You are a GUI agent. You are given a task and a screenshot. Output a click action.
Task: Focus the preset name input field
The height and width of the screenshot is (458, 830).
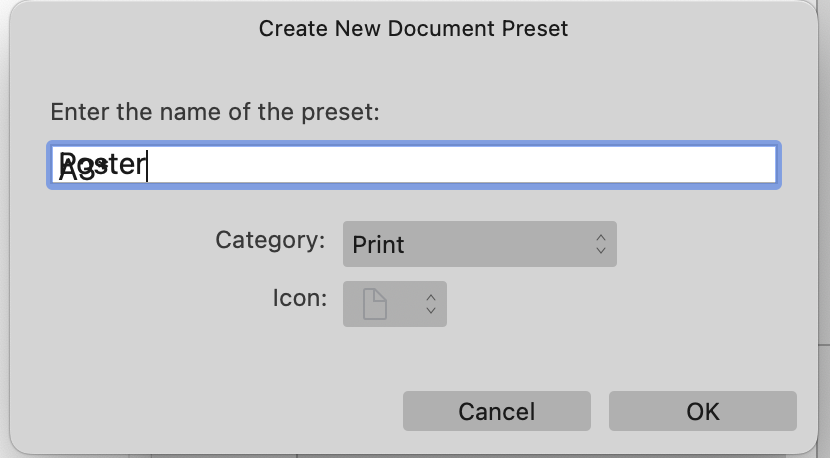(414, 165)
